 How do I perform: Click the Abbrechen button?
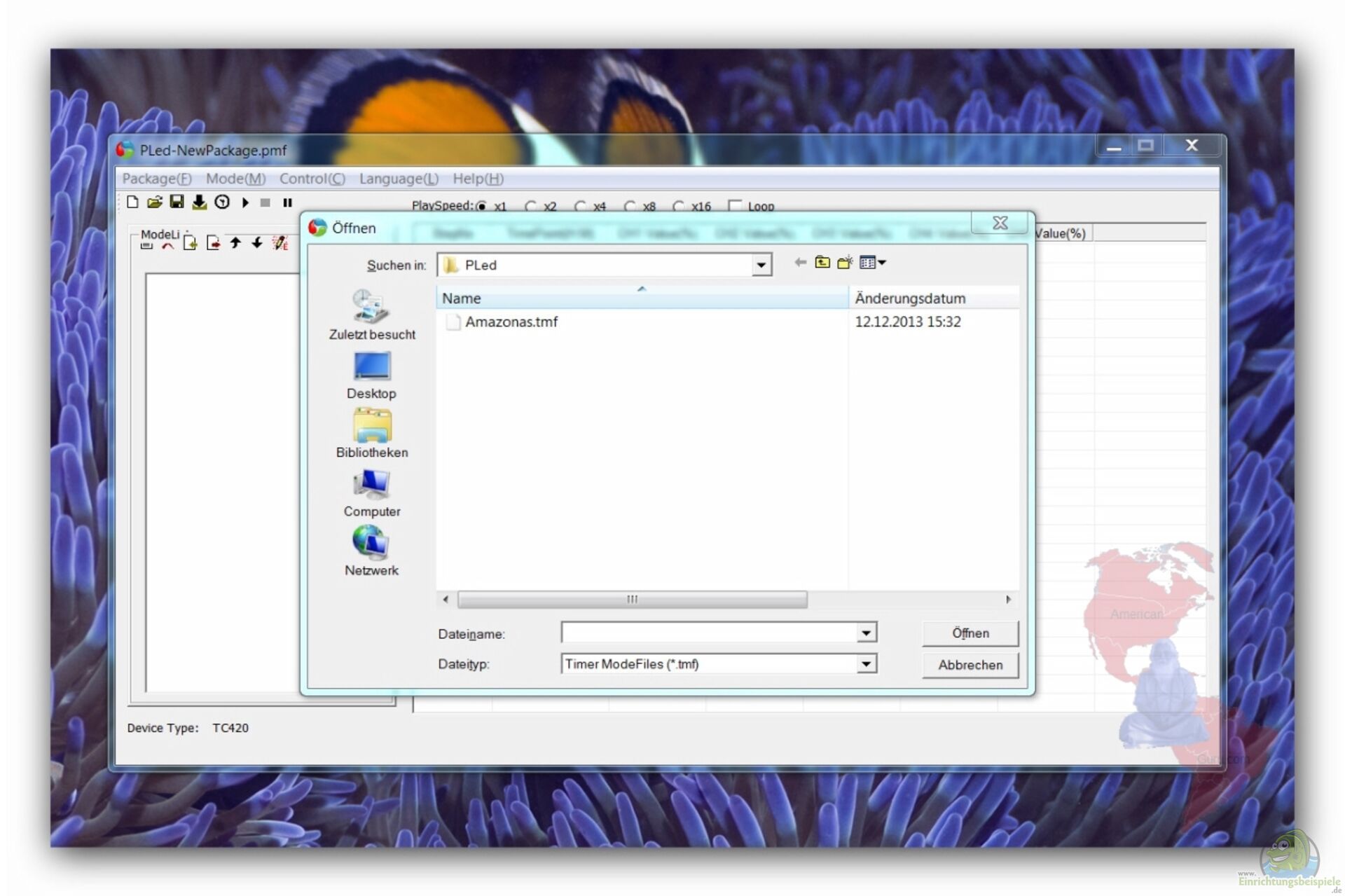pos(970,665)
